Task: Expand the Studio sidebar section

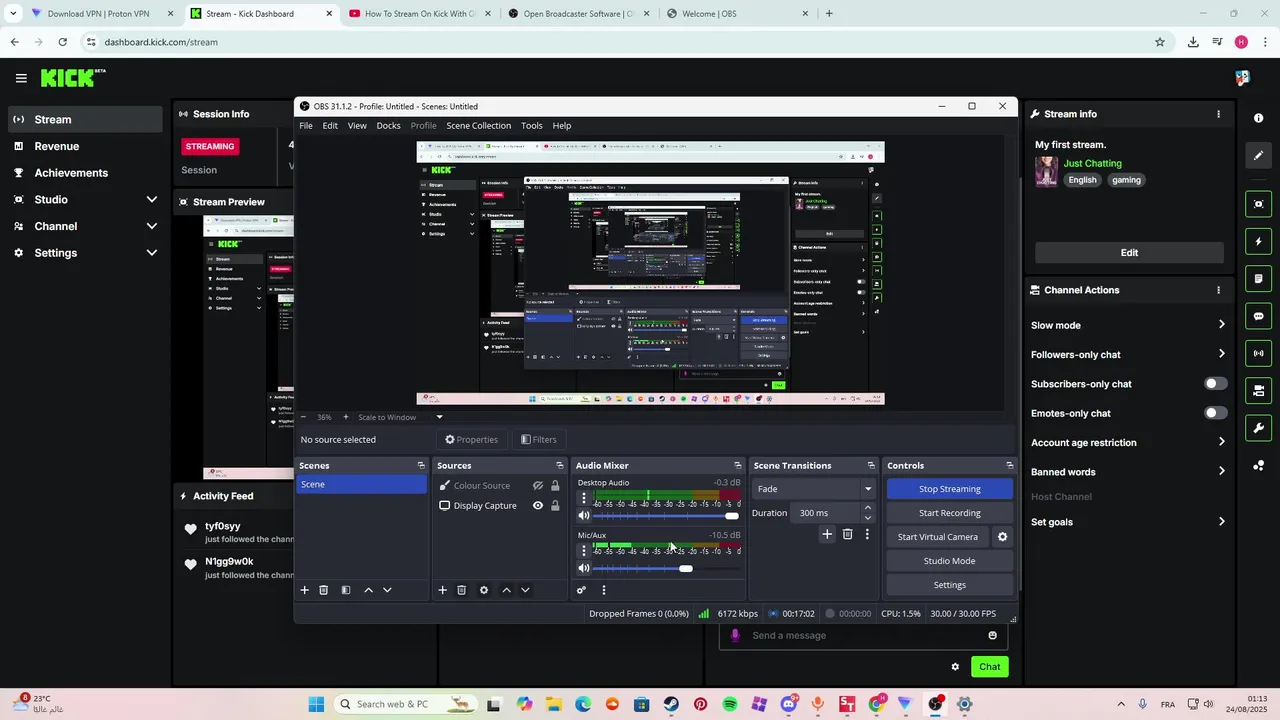Action: [x=152, y=200]
